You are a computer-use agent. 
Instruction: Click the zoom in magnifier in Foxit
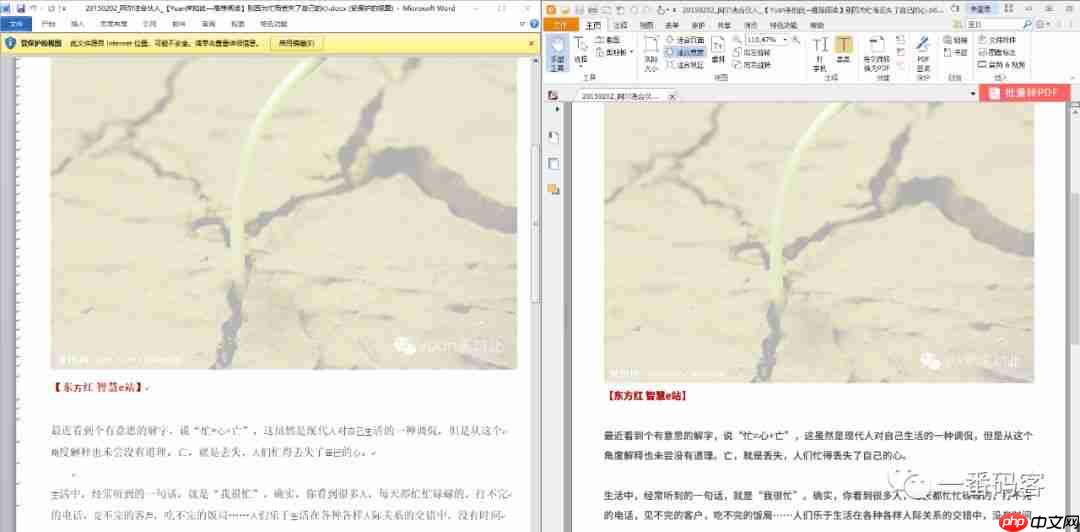[x=796, y=40]
